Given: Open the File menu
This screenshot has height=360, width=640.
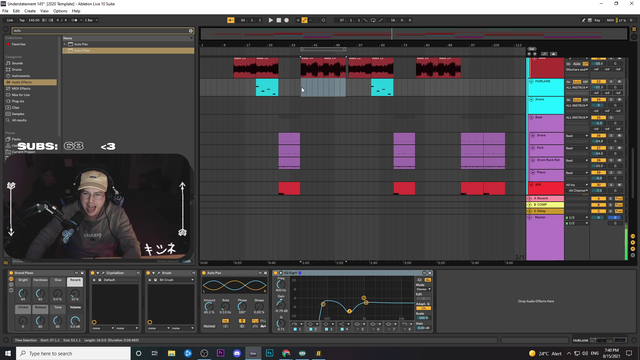Looking at the screenshot, I should (x=5, y=11).
